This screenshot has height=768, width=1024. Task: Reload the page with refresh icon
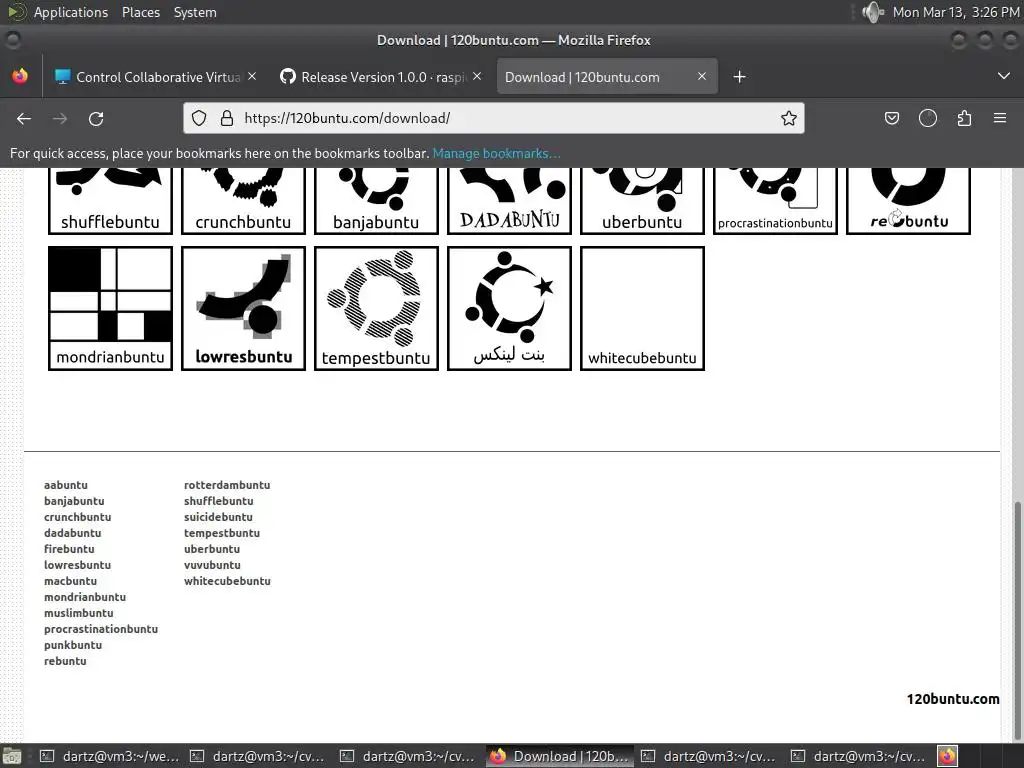[x=96, y=118]
